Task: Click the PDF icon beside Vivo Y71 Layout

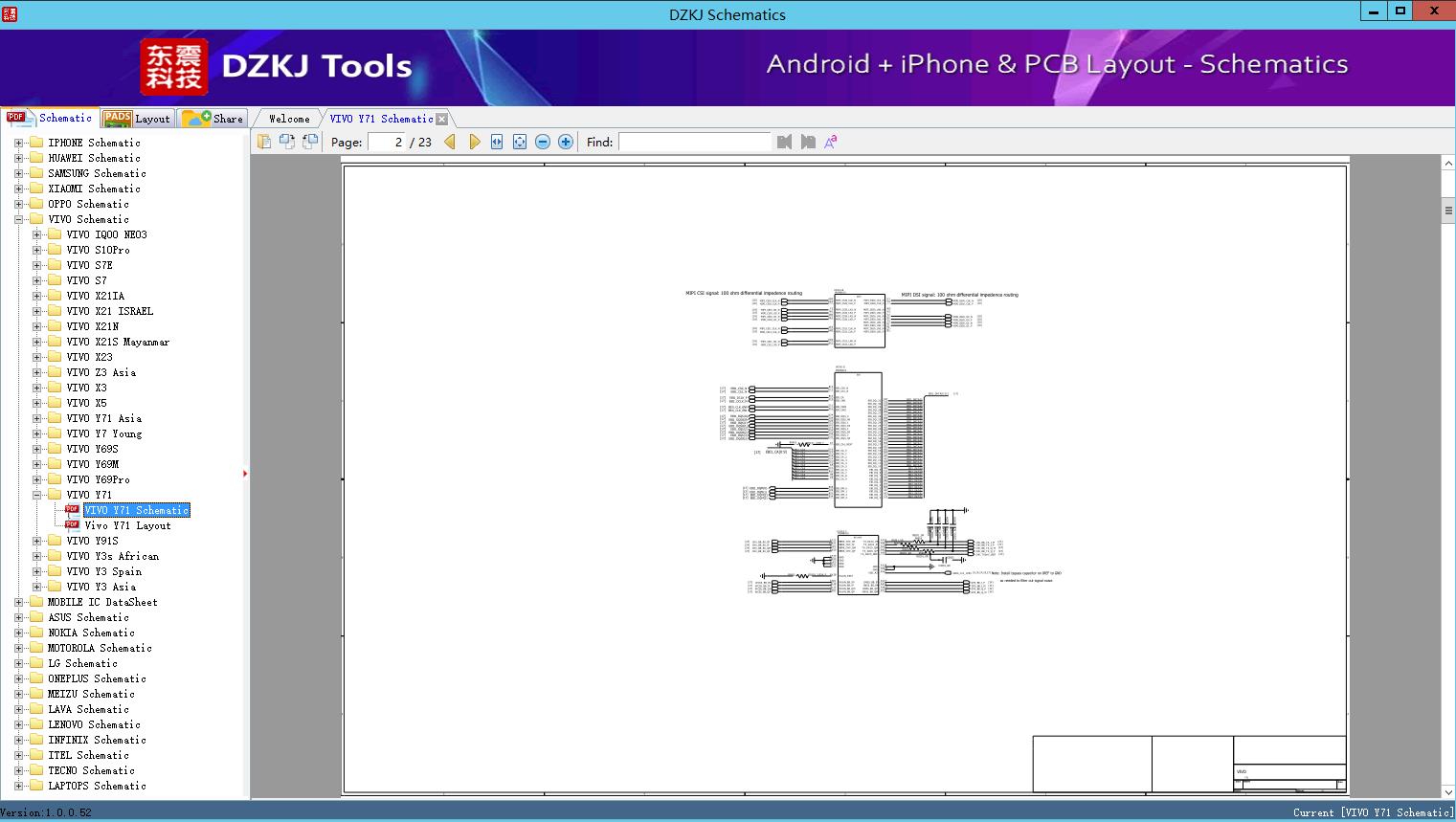Action: tap(73, 525)
